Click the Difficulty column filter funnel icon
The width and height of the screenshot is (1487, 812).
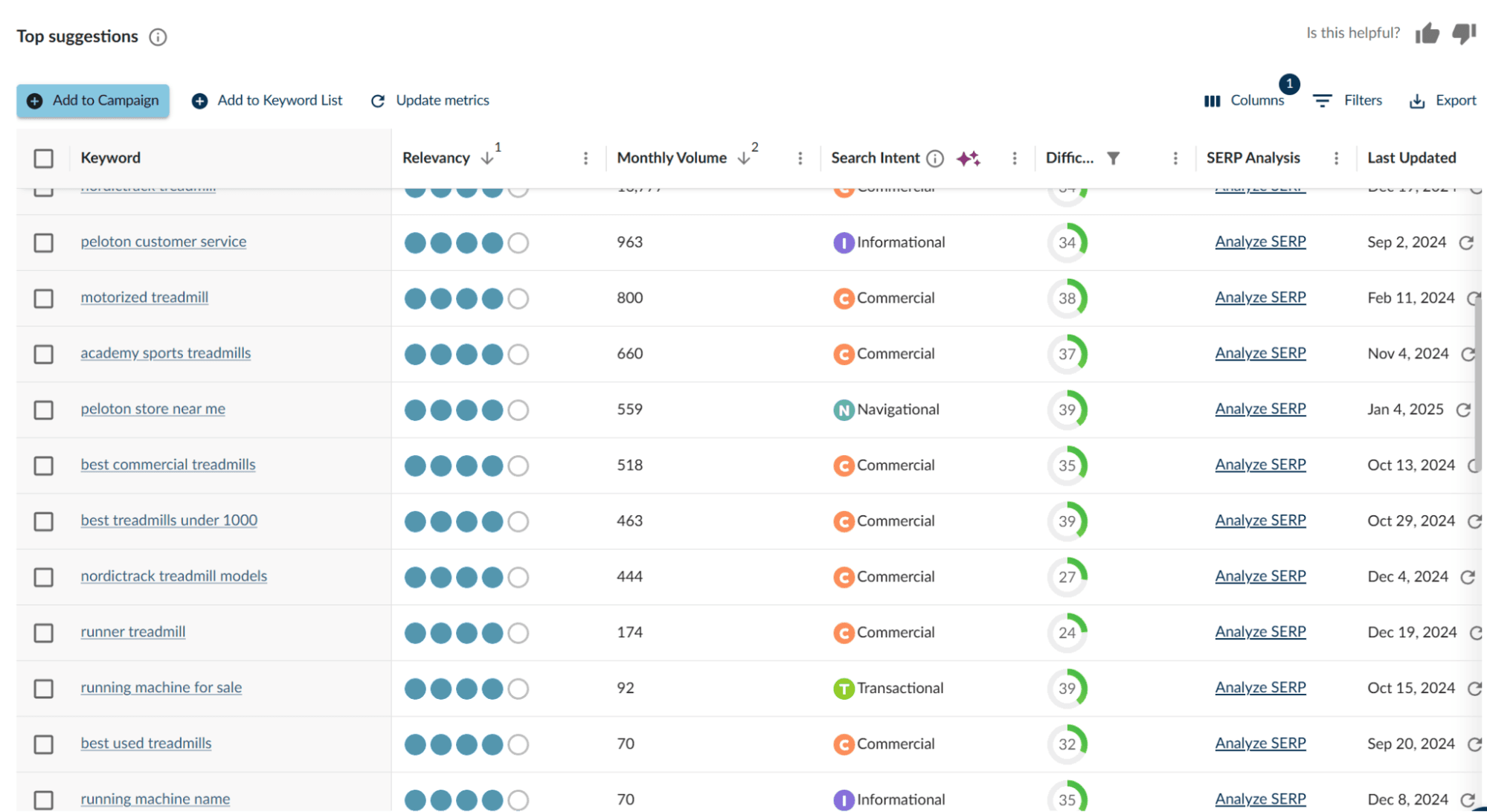click(1113, 158)
